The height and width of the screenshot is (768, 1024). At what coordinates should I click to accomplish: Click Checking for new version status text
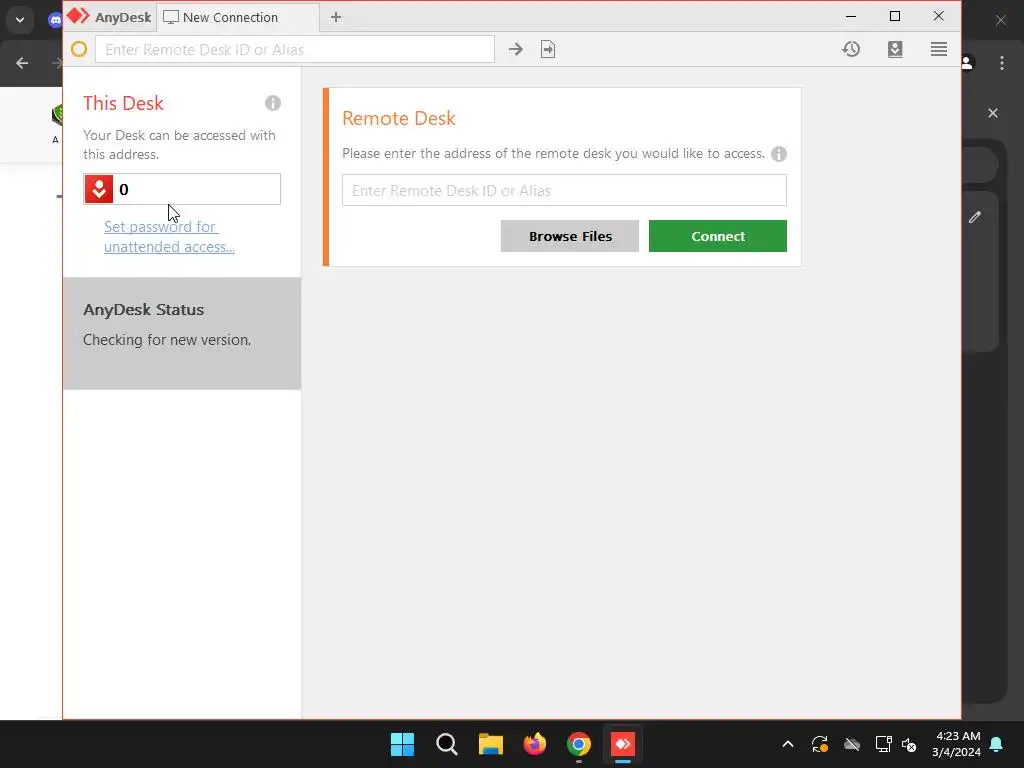167,340
